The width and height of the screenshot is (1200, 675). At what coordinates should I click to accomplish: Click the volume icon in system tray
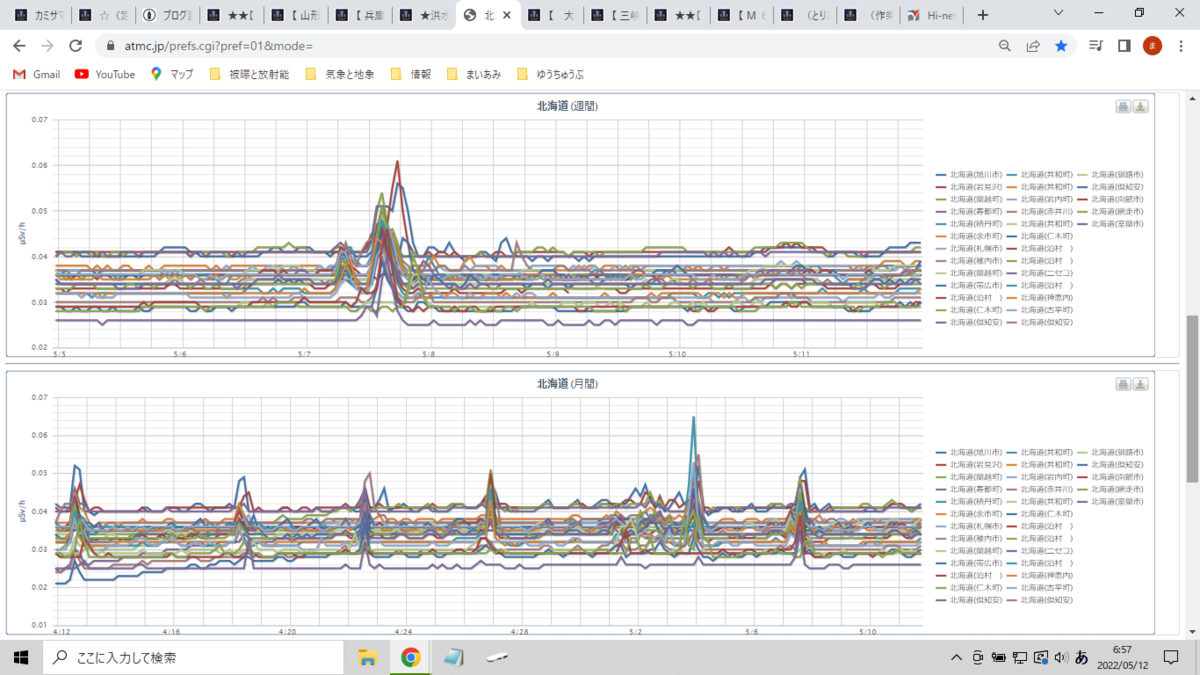[1060, 657]
